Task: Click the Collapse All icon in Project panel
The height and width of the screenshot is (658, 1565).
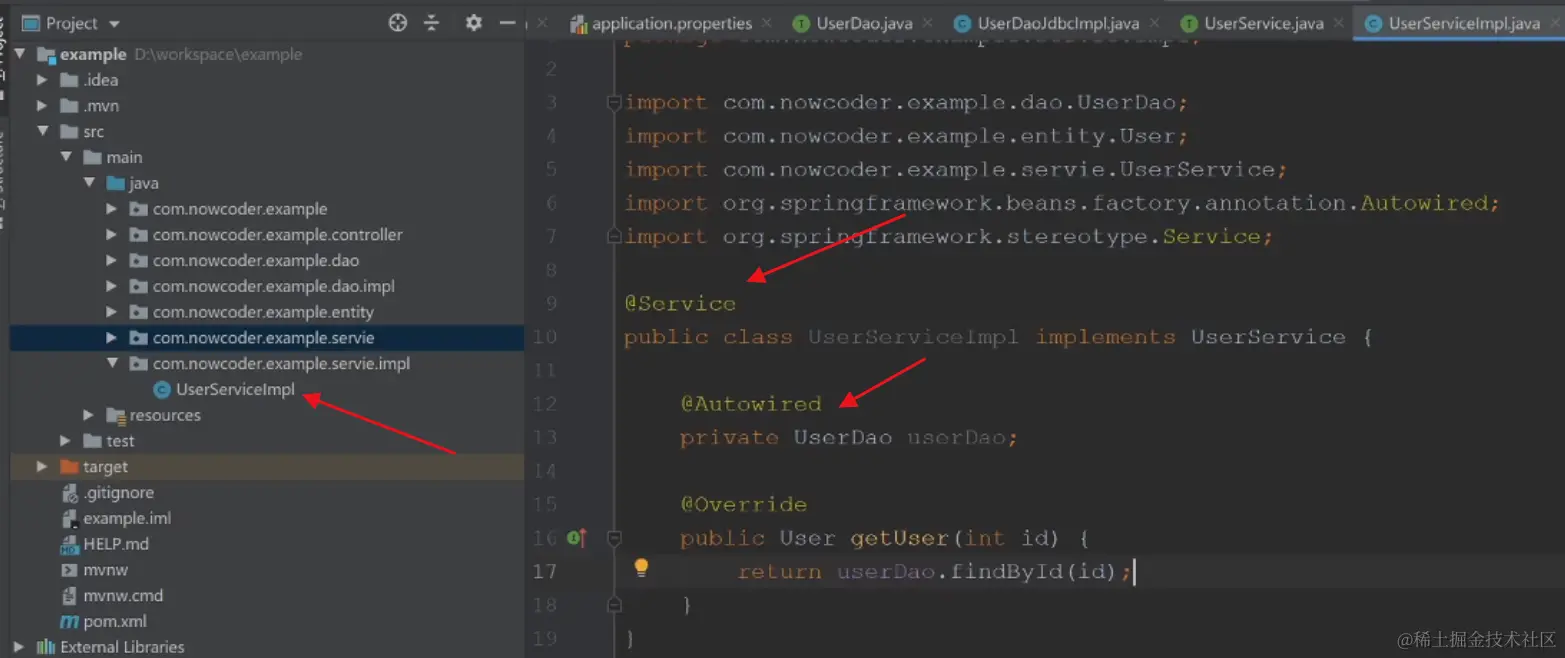Action: click(431, 22)
